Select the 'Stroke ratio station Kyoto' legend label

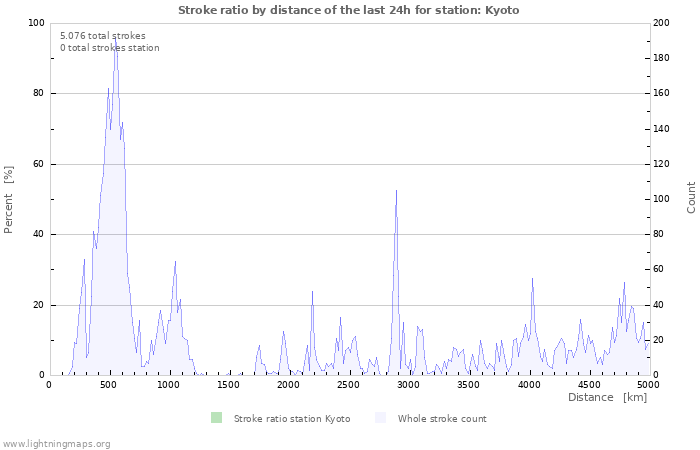291,418
